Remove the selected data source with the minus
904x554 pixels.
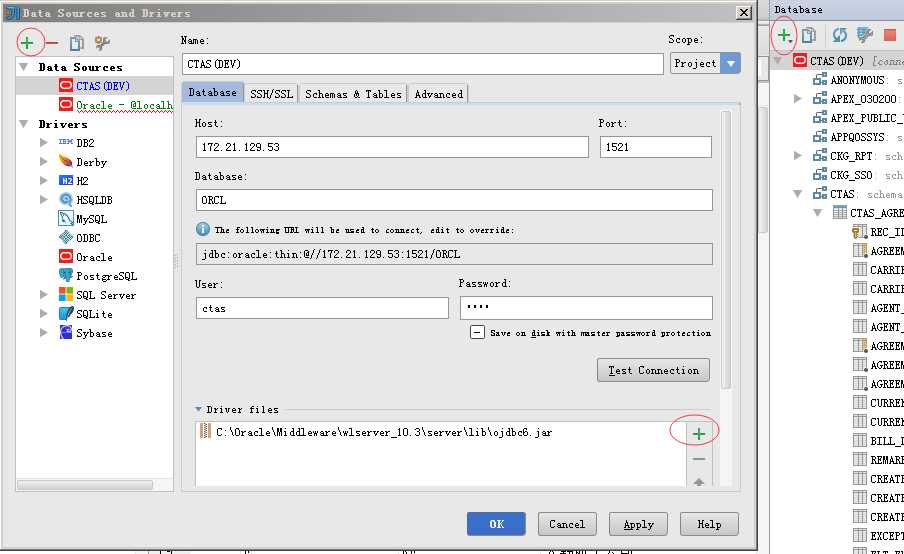[x=52, y=43]
